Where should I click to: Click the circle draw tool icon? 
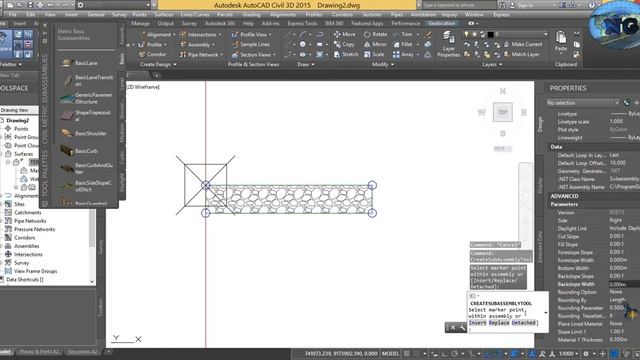point(302,44)
